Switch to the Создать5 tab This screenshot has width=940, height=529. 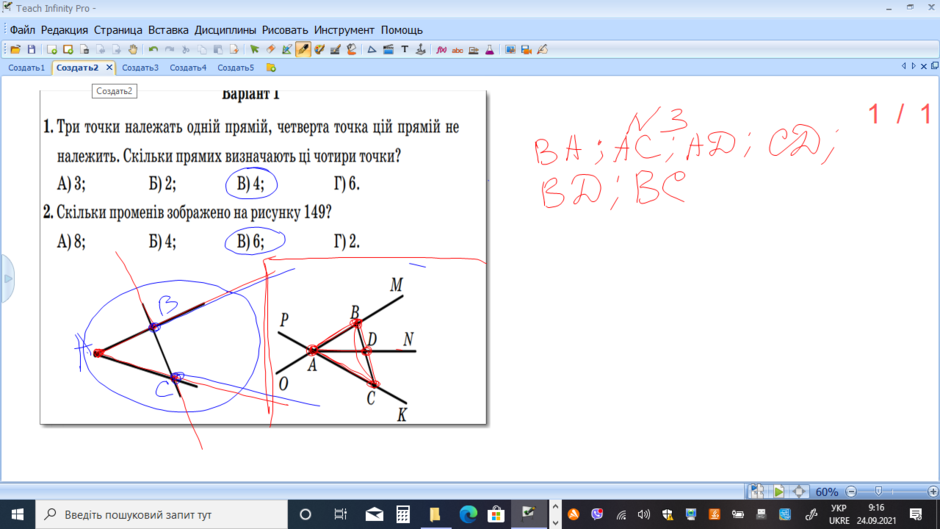tap(236, 68)
